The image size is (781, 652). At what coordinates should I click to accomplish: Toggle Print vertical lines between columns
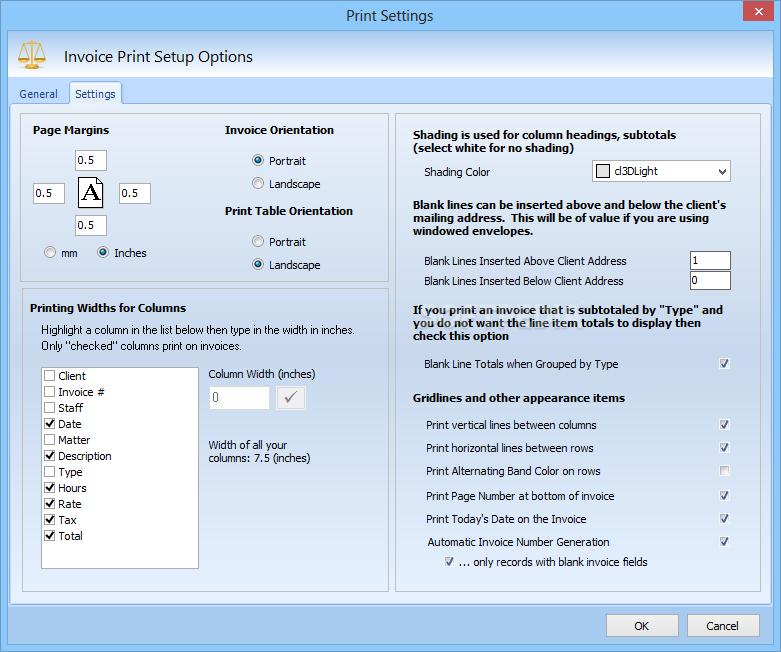point(724,424)
